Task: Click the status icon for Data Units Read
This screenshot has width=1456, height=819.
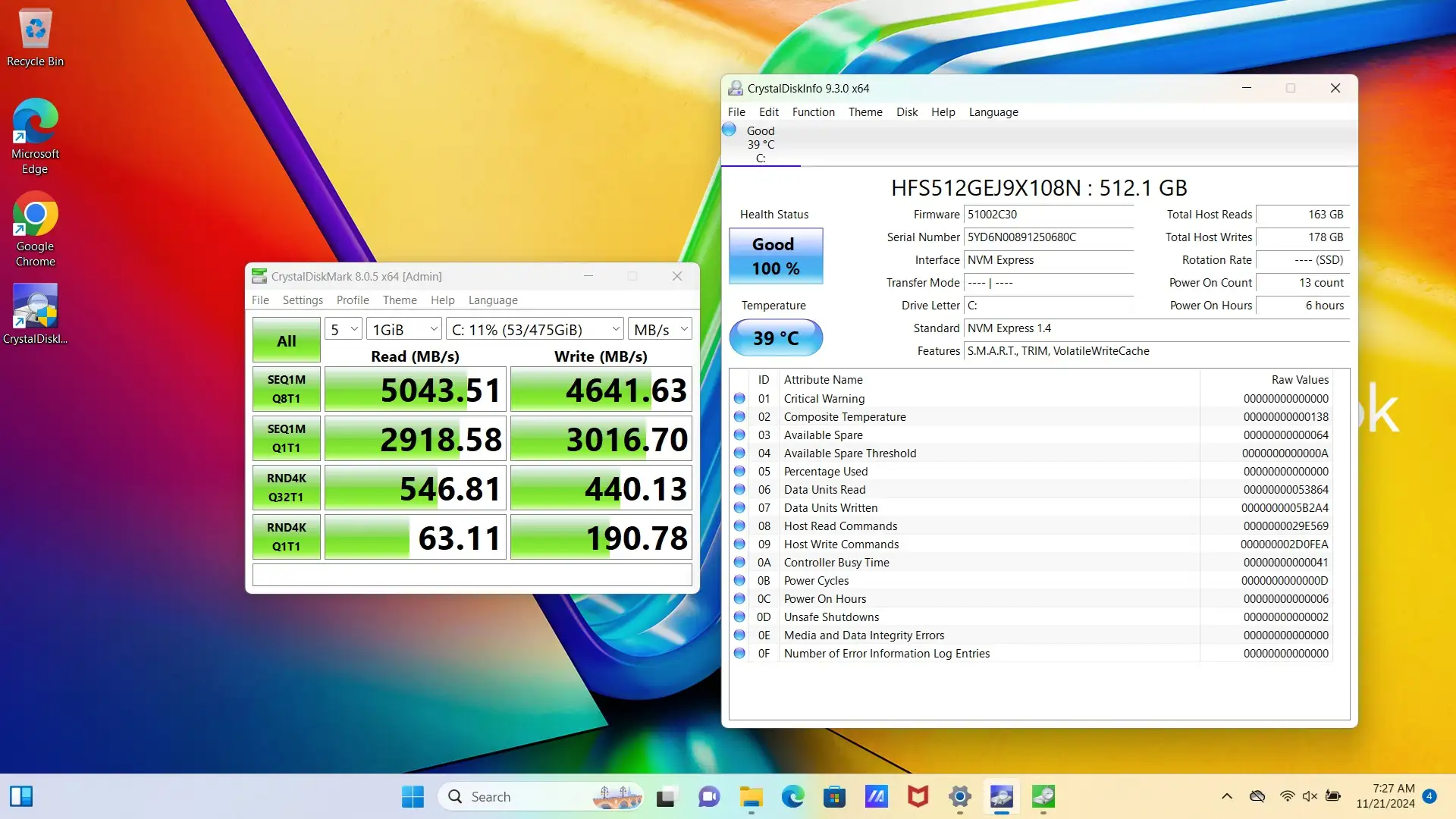Action: pos(739,489)
